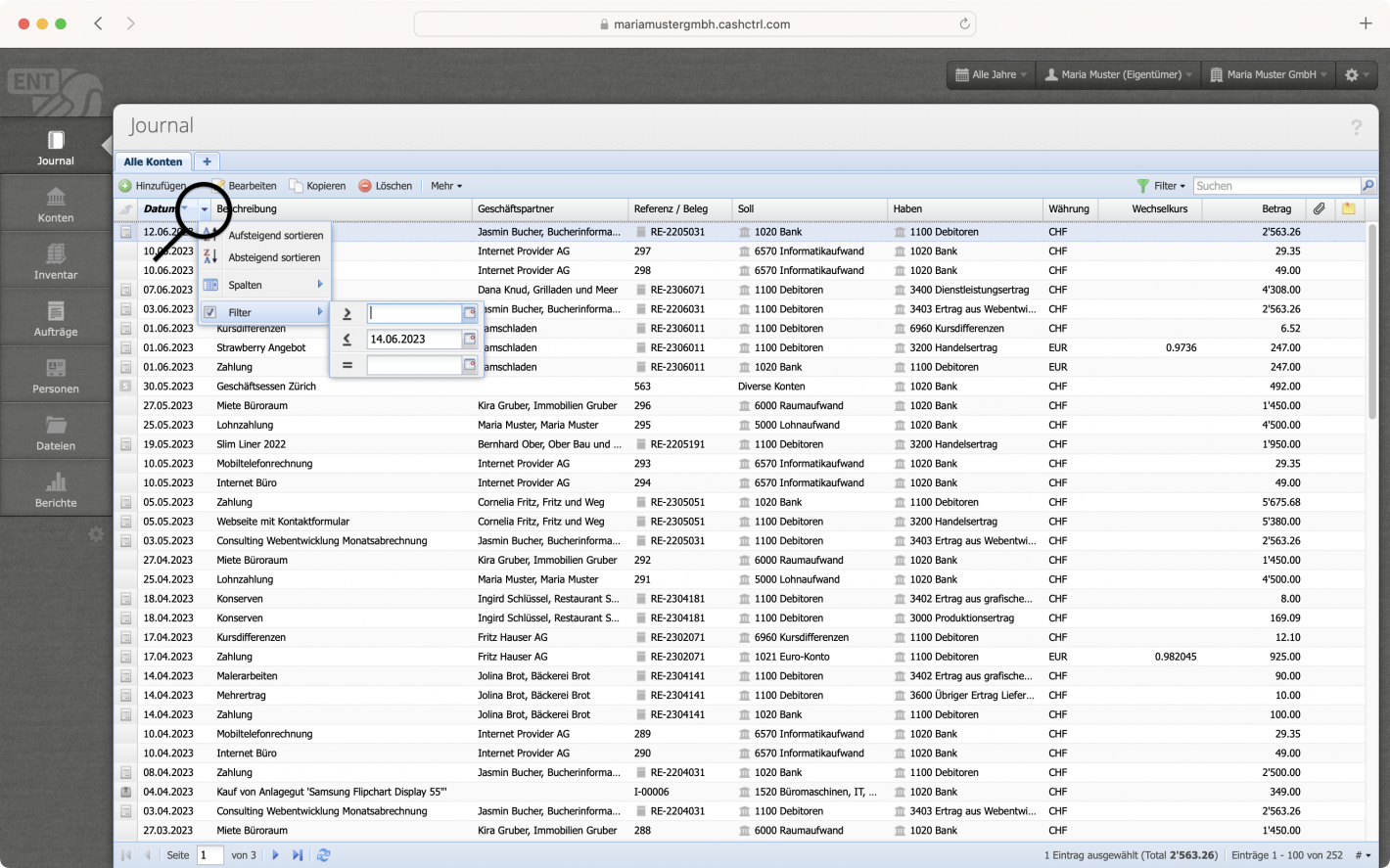Open the Maria Muster GmbH company dropdown
The height and width of the screenshot is (868, 1390).
tap(1267, 74)
